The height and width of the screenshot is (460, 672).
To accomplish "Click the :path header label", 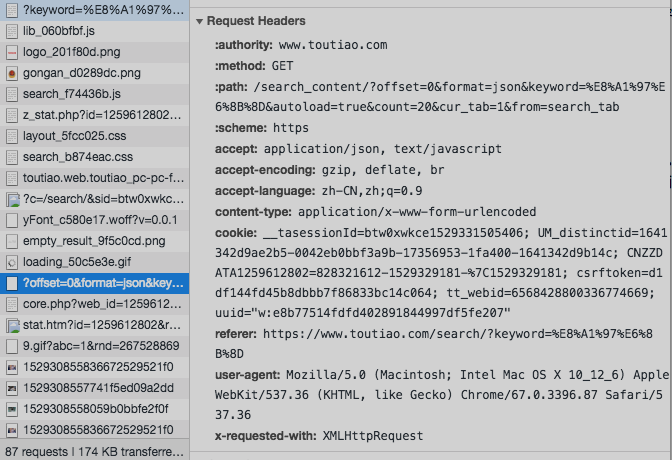I will tap(231, 87).
